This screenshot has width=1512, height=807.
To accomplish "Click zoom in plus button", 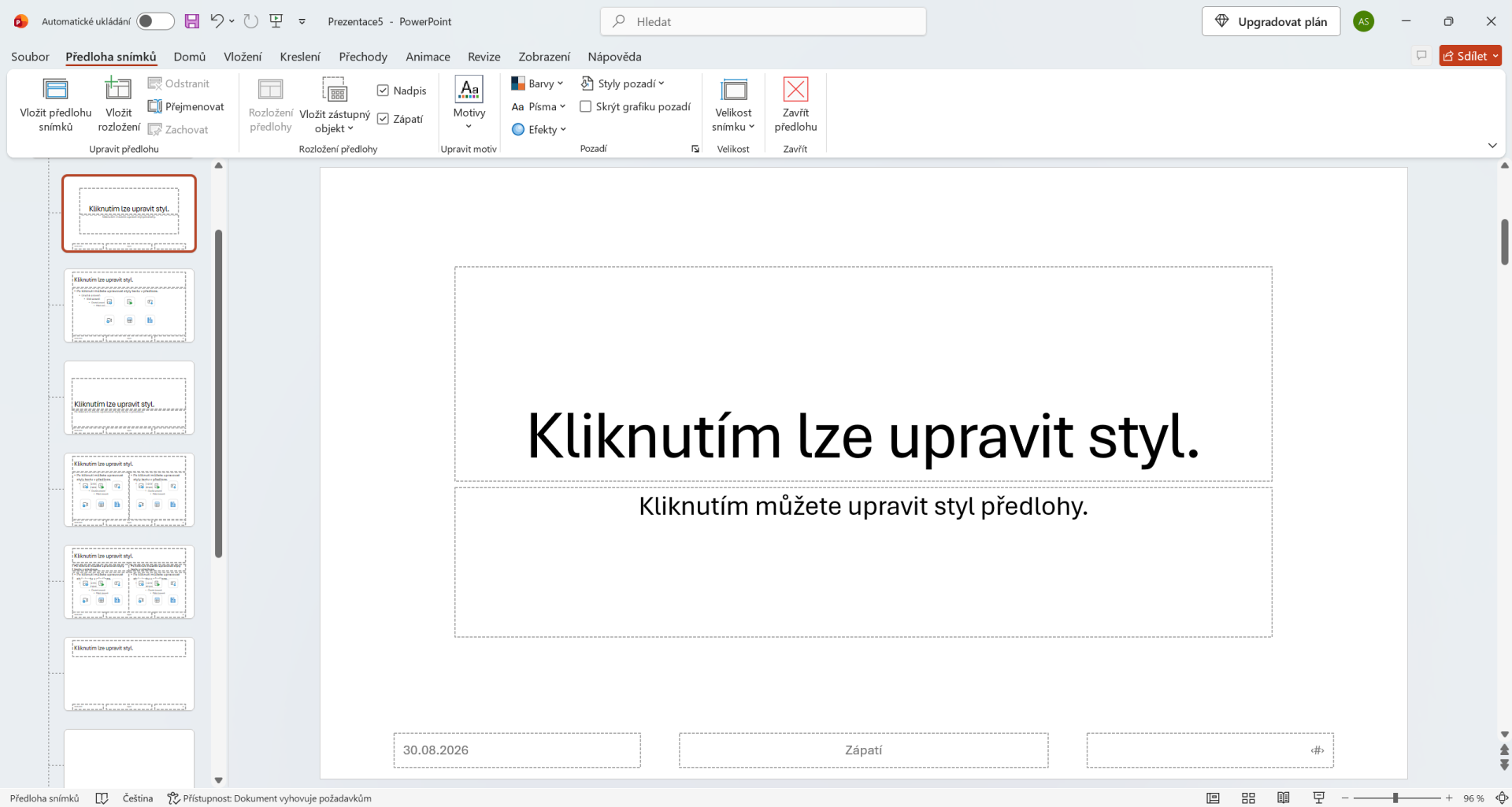I will coord(1449,798).
